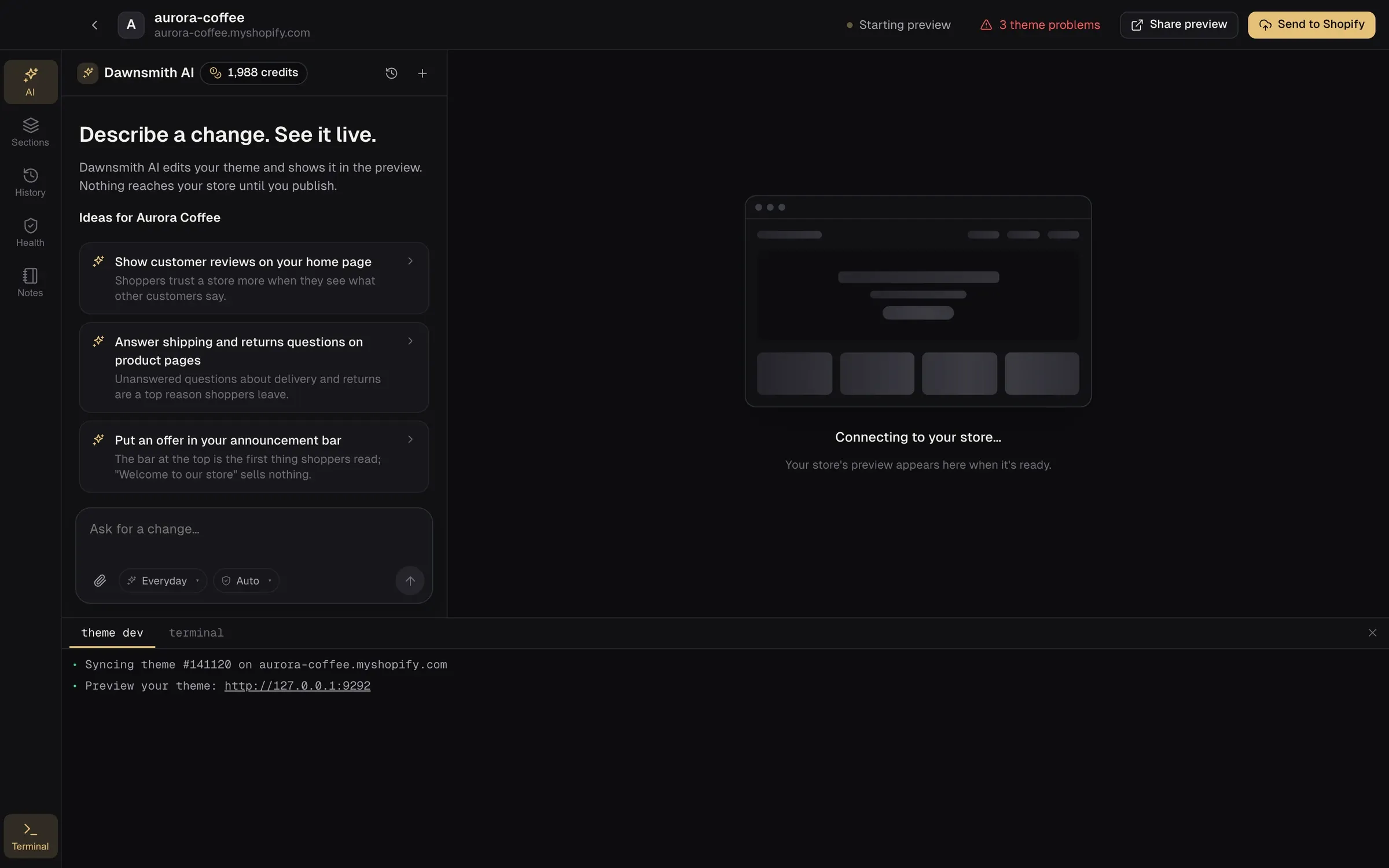
Task: Expand the customer reviews idea chevron
Action: 410,262
